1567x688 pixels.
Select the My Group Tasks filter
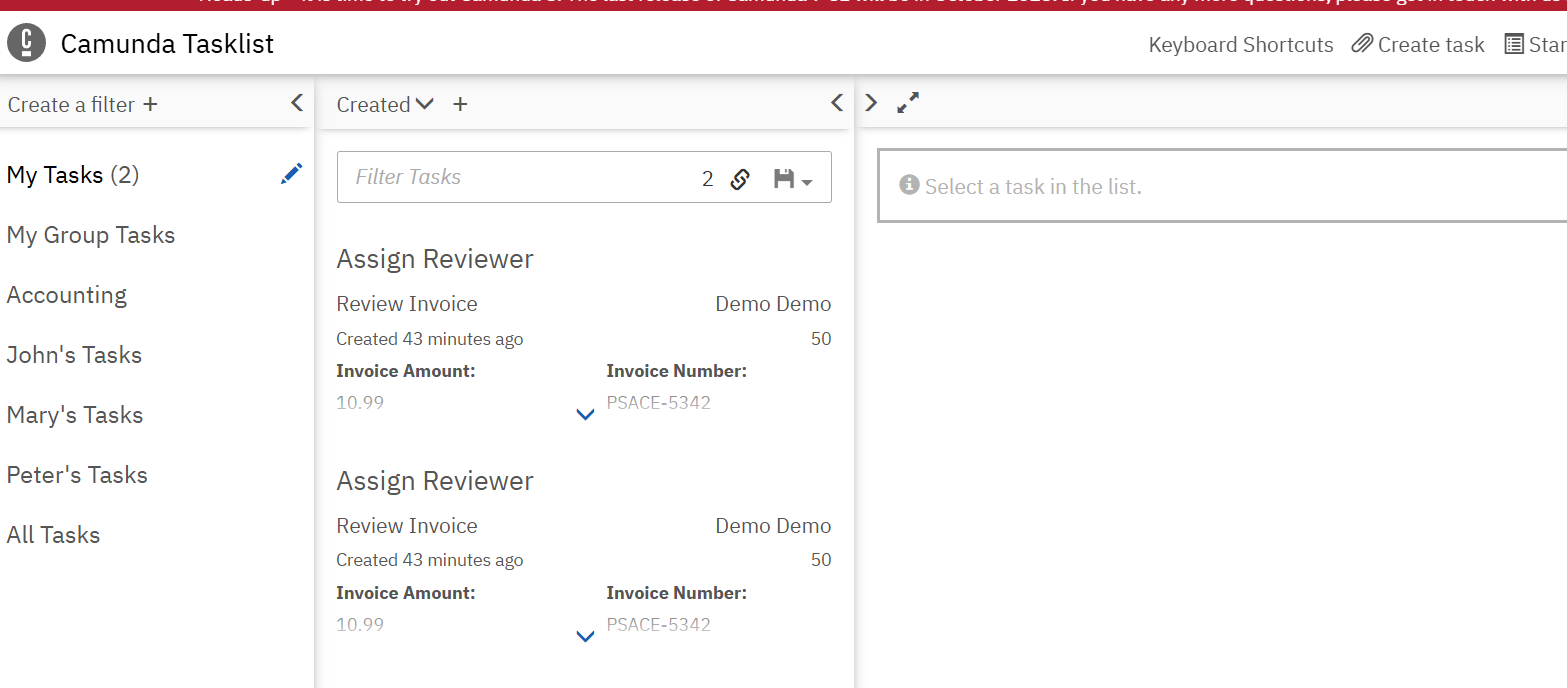[x=91, y=235]
